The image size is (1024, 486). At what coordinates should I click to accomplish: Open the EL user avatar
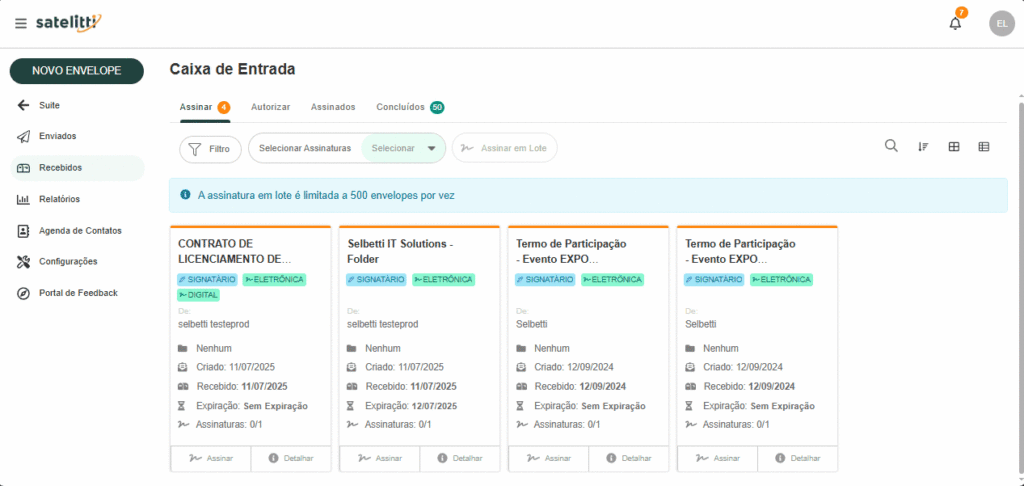click(1001, 23)
